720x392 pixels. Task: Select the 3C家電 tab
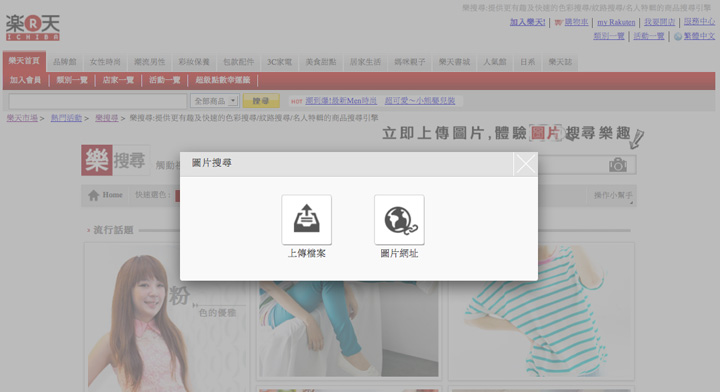coord(279,62)
